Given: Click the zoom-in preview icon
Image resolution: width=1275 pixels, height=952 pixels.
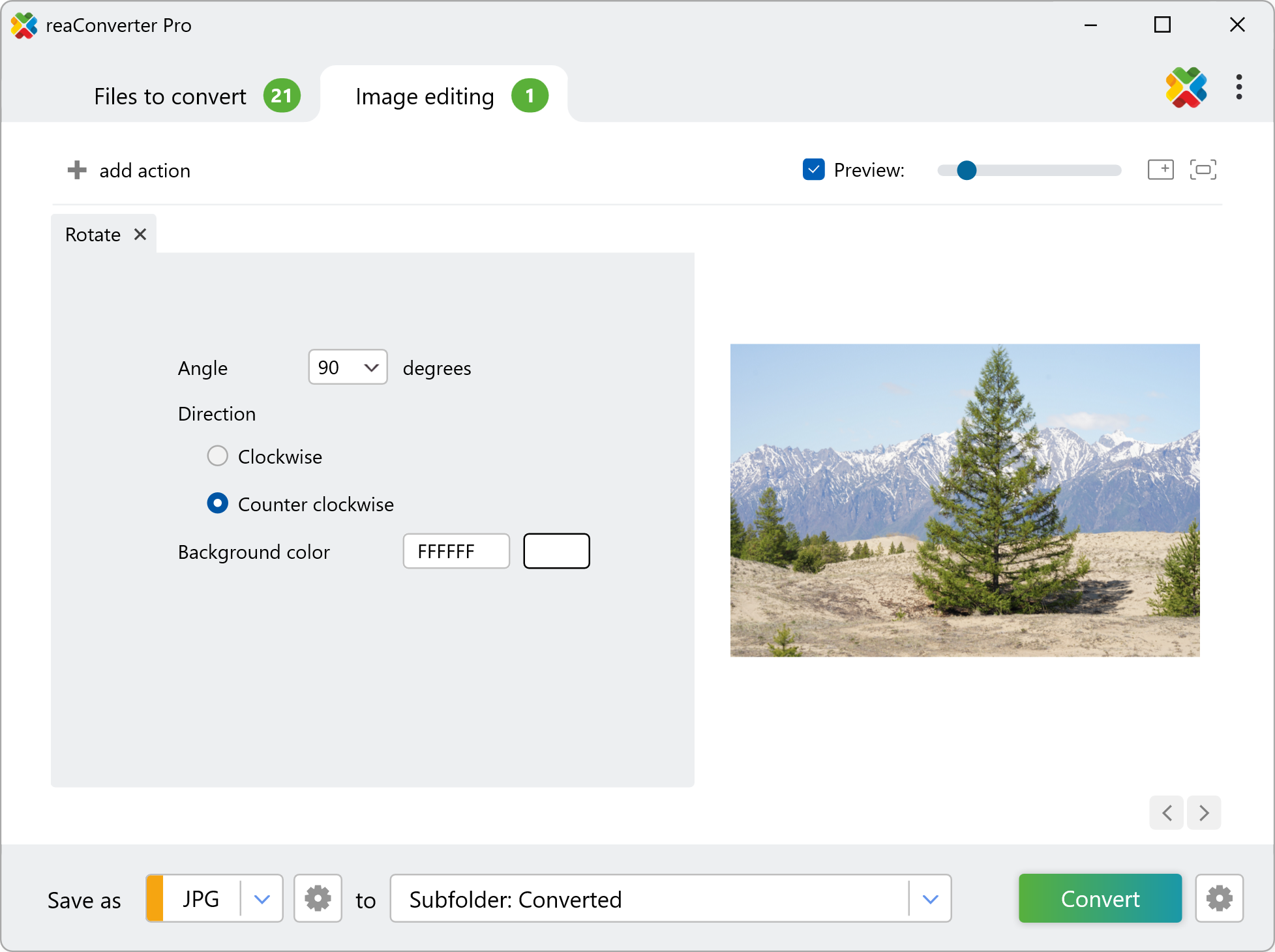Looking at the screenshot, I should pyautogui.click(x=1160, y=170).
